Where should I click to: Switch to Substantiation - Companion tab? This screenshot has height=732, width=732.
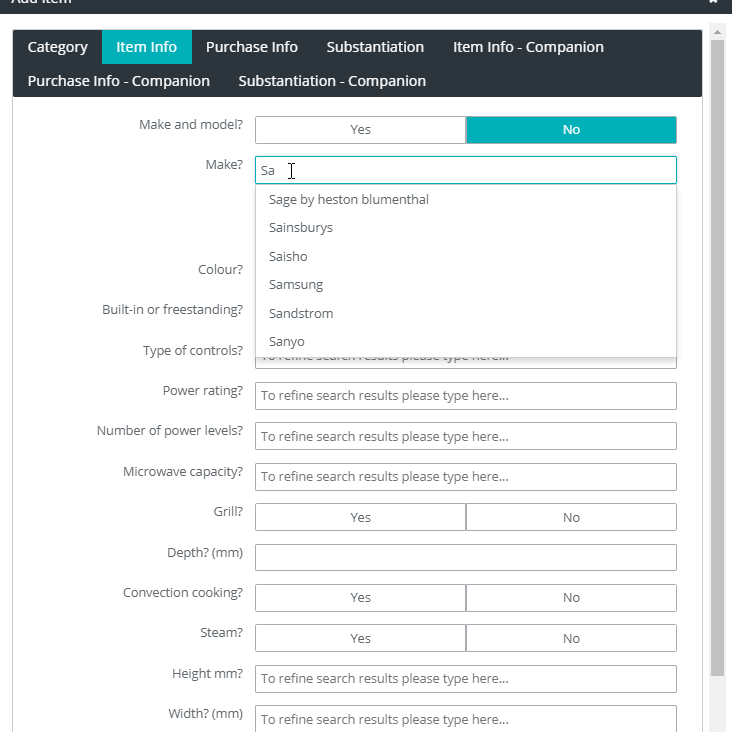(332, 81)
